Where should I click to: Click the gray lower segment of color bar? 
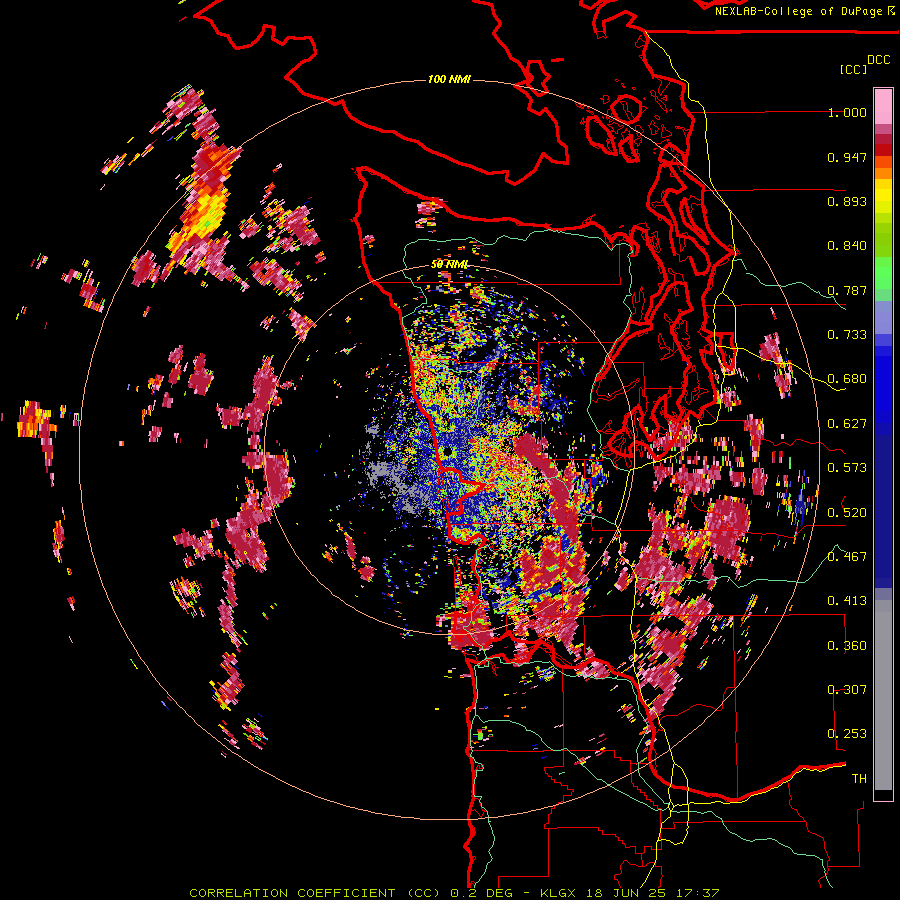[883, 695]
